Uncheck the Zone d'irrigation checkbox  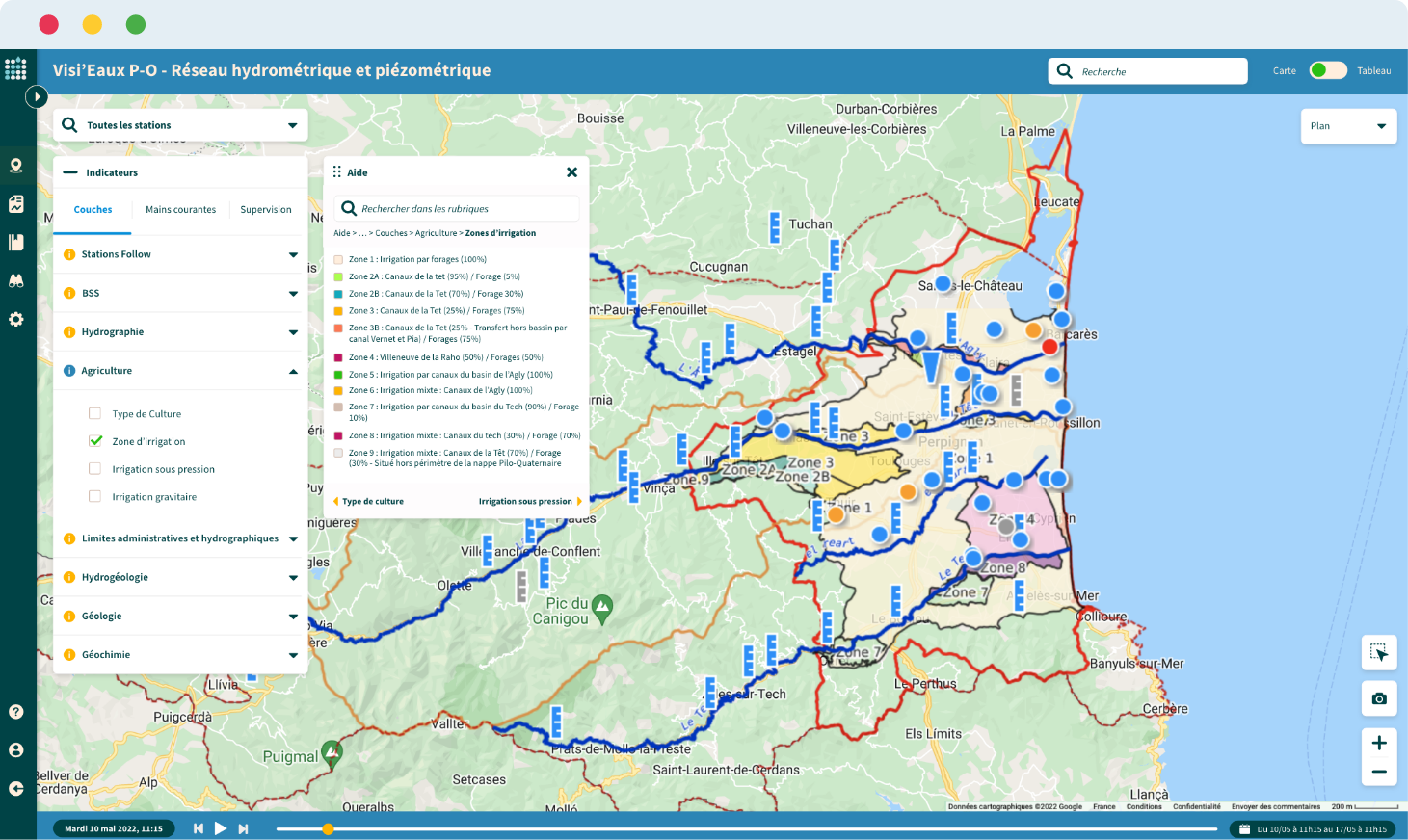point(94,441)
